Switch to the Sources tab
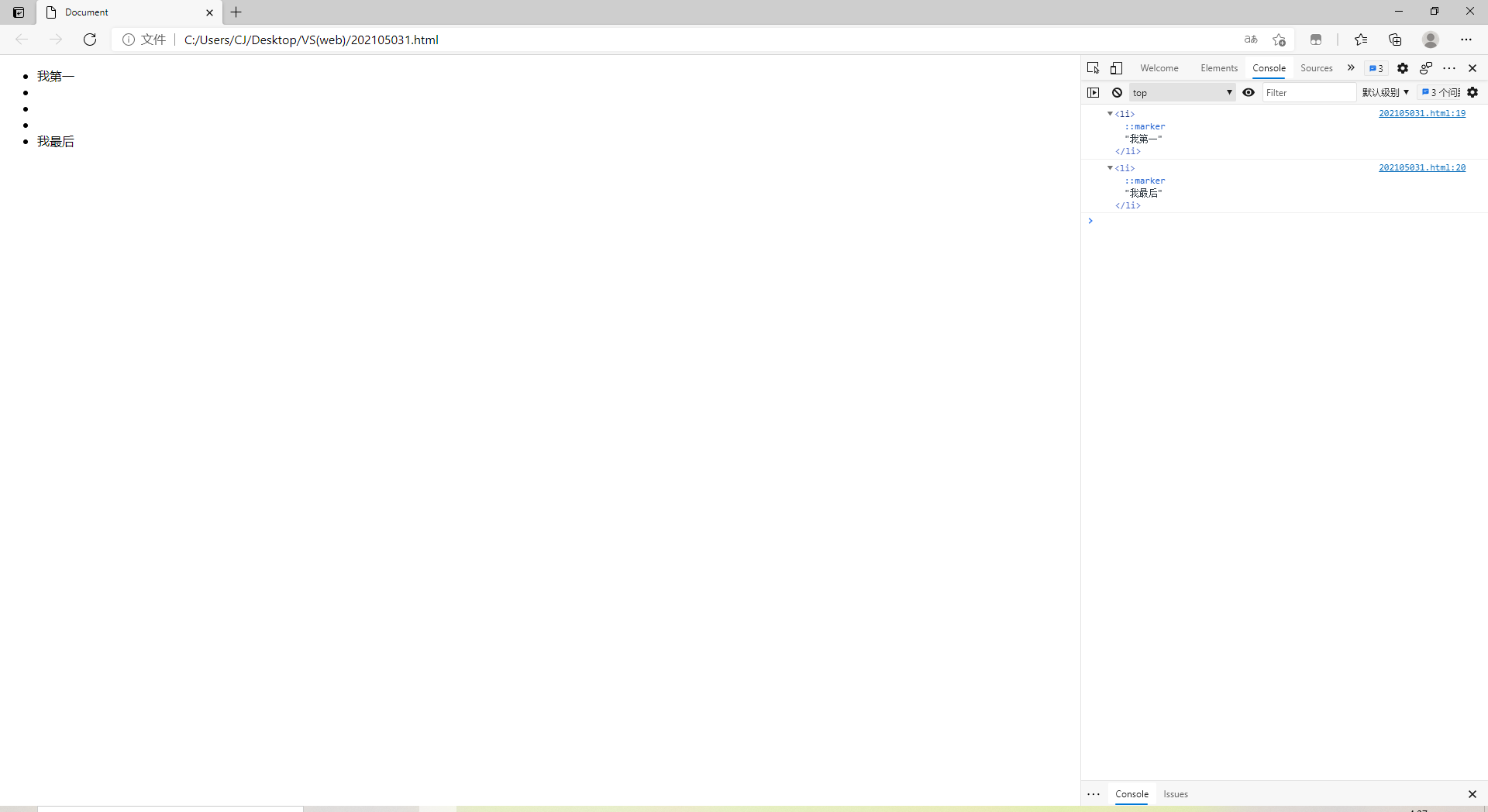This screenshot has height=812, width=1488. pos(1316,68)
